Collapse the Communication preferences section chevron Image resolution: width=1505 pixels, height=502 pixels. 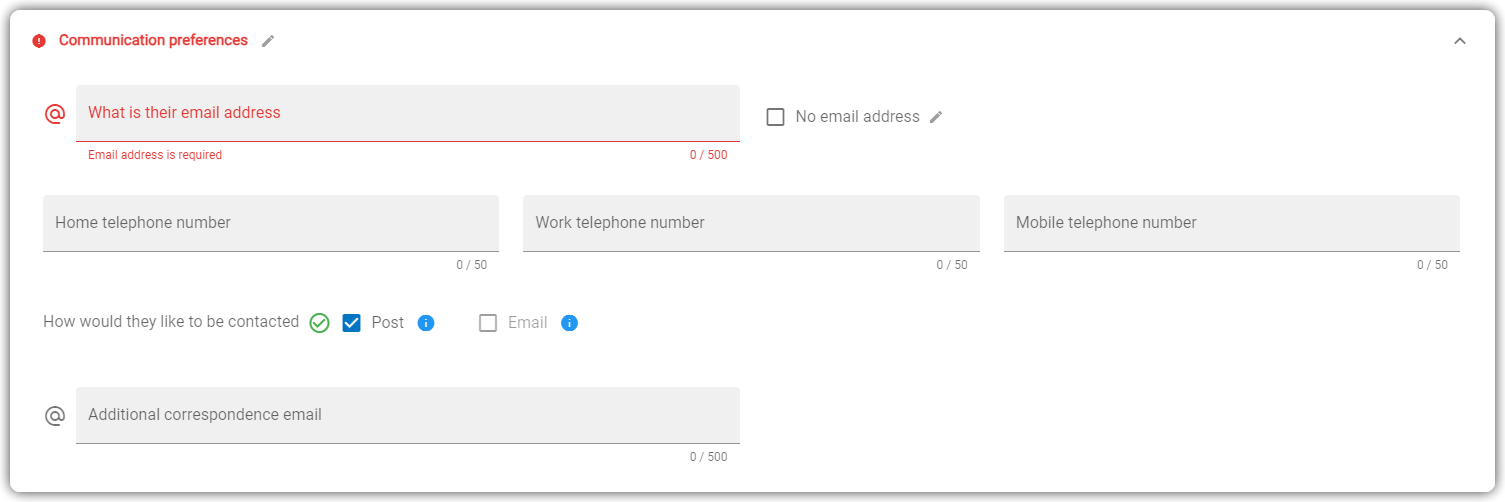tap(1460, 41)
